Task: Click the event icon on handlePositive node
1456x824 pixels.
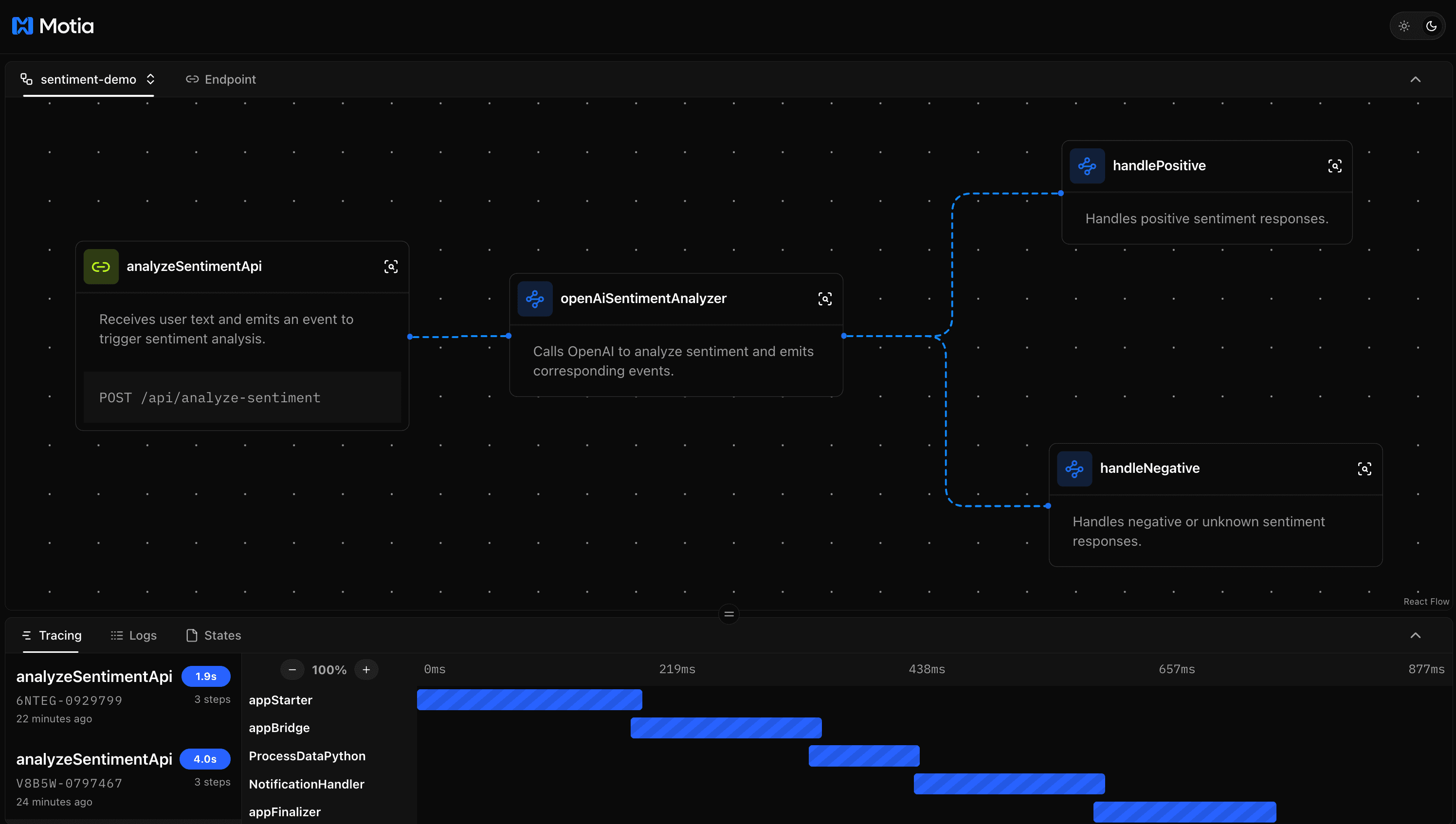Action: (1087, 166)
